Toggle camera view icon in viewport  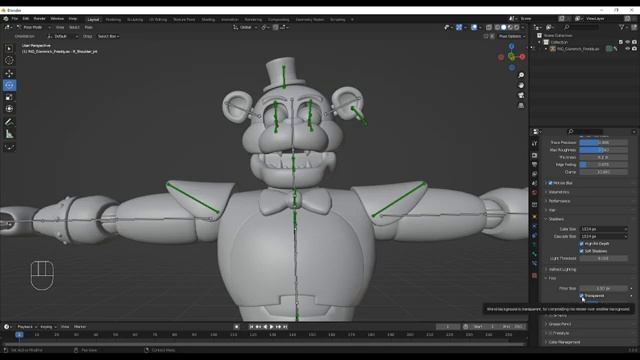click(521, 95)
